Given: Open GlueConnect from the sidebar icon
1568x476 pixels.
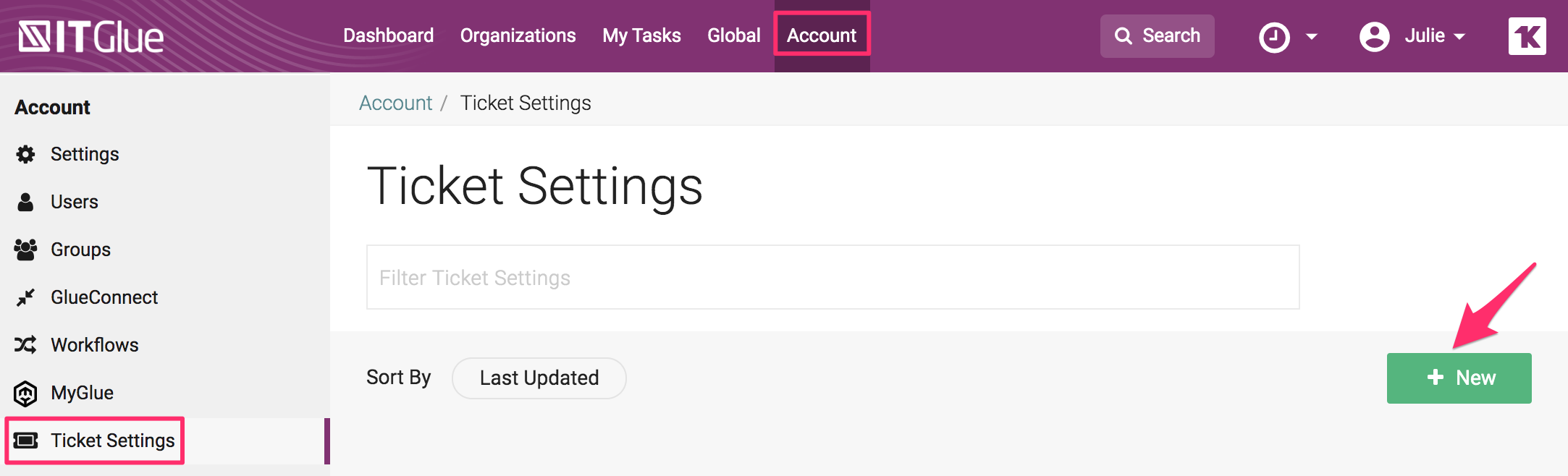Looking at the screenshot, I should tap(25, 297).
